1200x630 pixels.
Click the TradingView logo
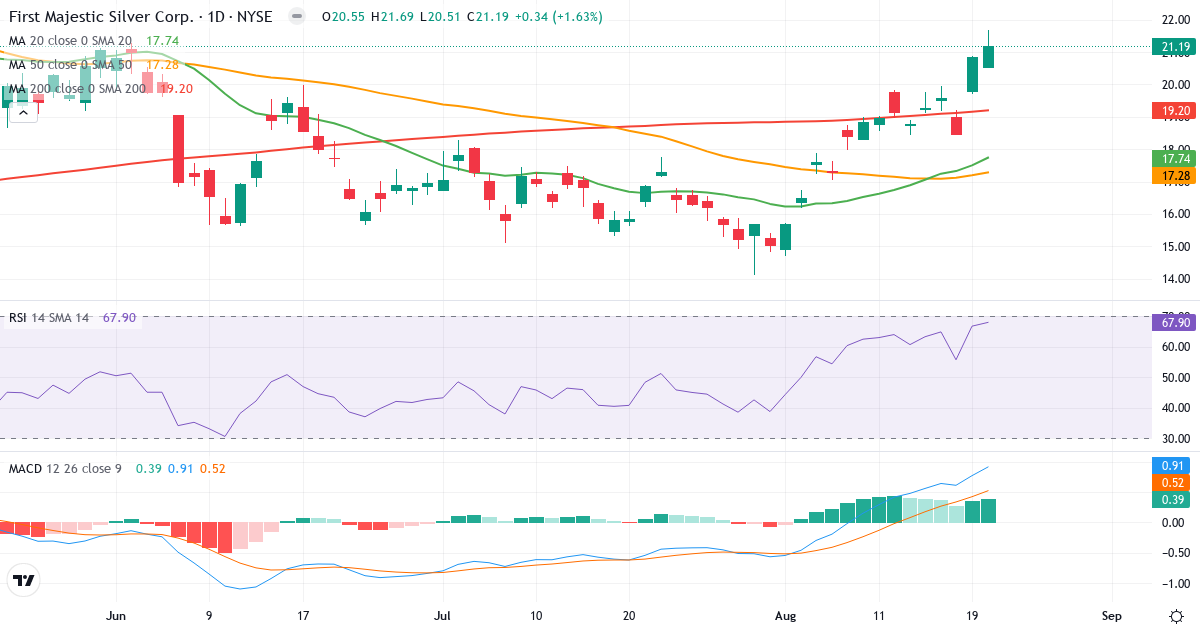[x=24, y=580]
